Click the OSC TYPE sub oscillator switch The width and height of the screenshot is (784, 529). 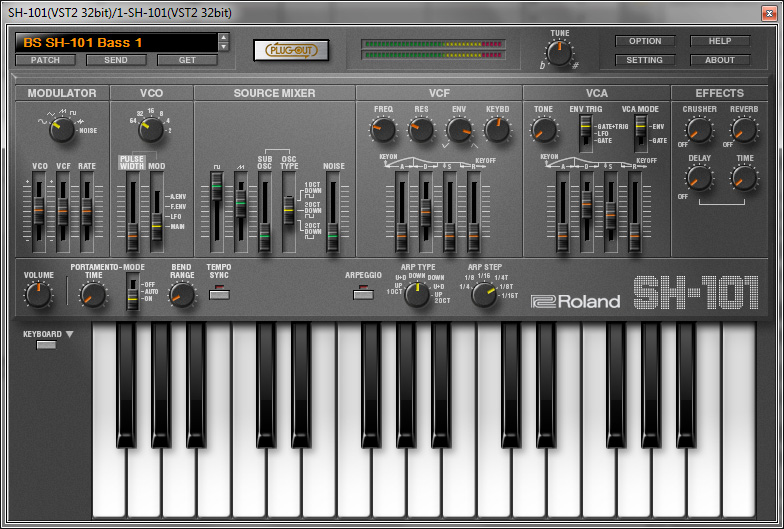(288, 212)
